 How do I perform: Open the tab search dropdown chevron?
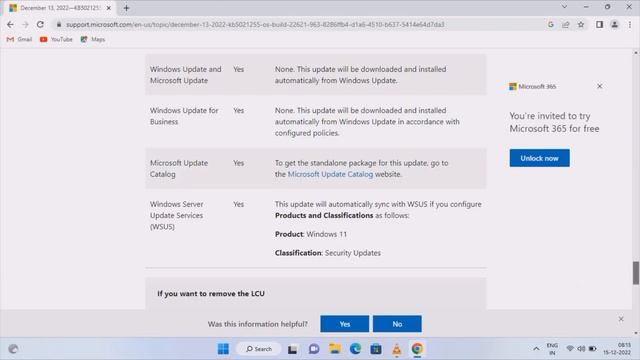click(x=564, y=7)
